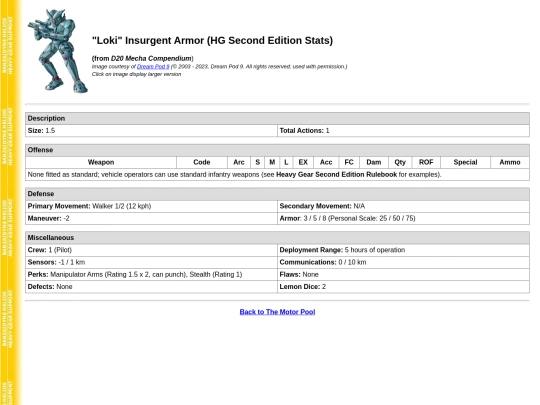Click the Description section header

277,118
